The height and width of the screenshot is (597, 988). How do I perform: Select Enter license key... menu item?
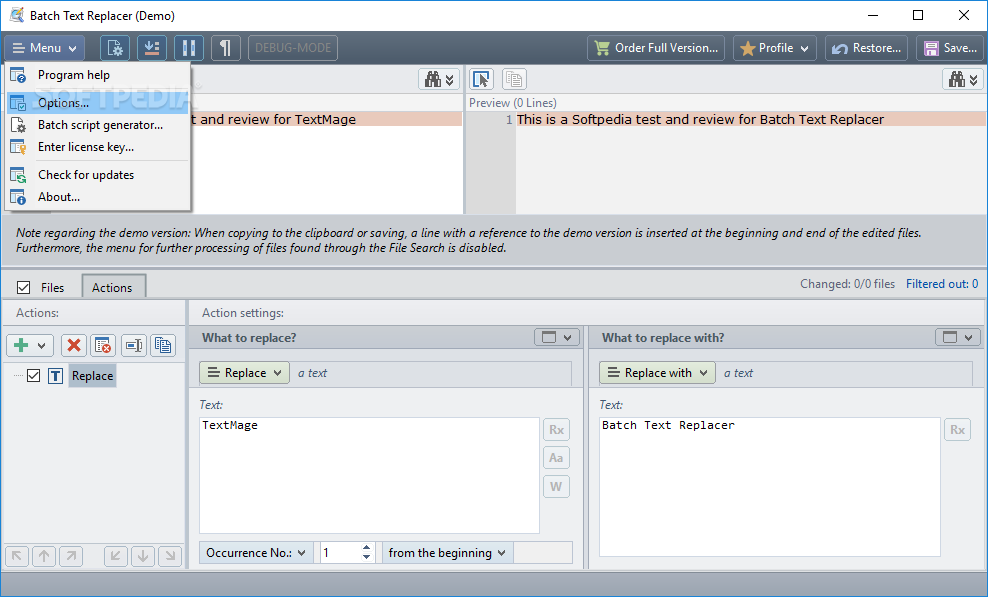click(98, 147)
